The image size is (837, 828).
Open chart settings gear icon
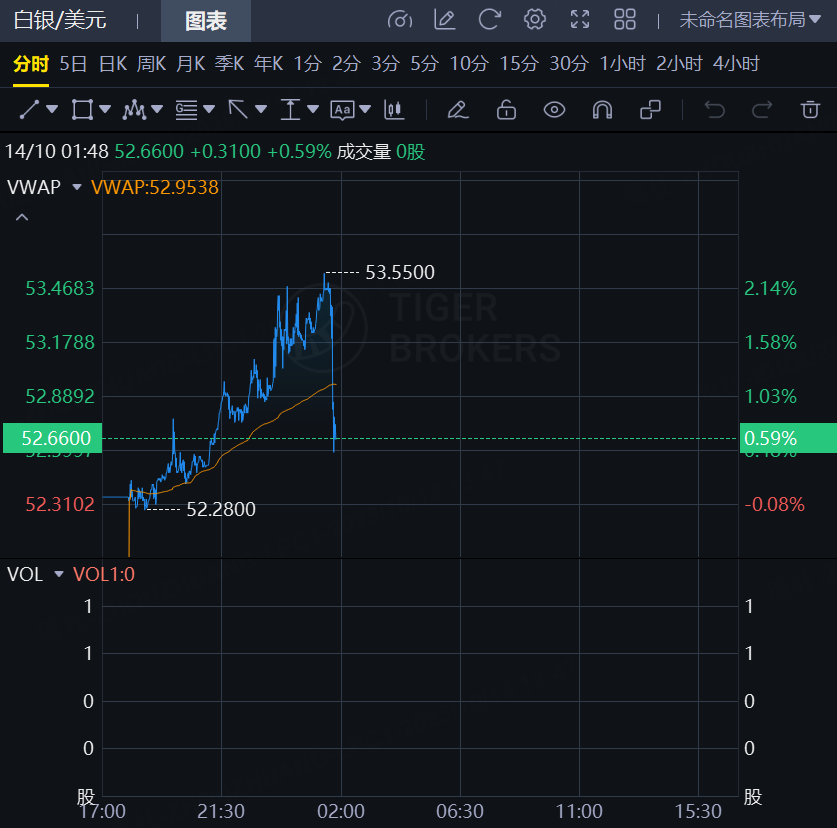coord(535,20)
